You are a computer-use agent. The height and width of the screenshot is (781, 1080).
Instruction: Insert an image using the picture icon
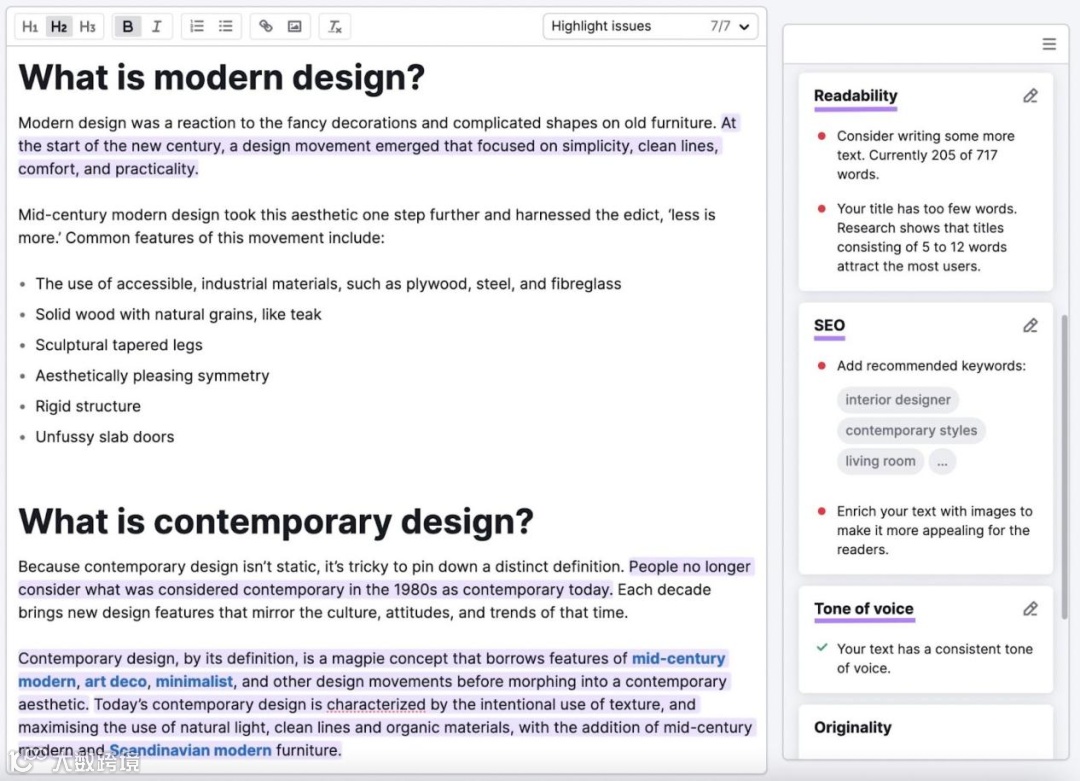click(x=295, y=27)
